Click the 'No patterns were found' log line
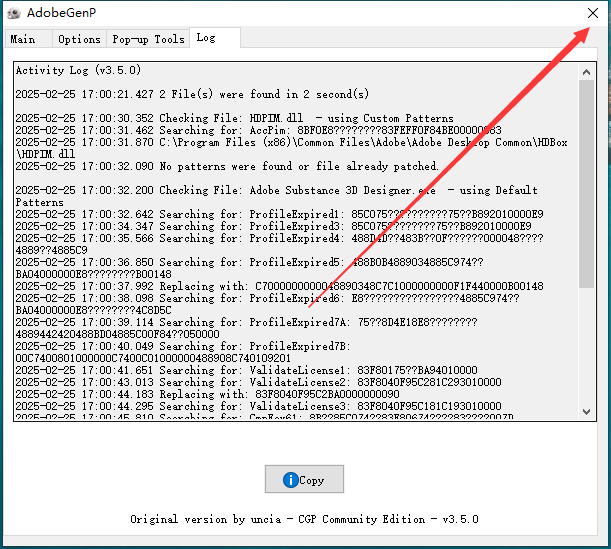611x549 pixels. [x=227, y=166]
